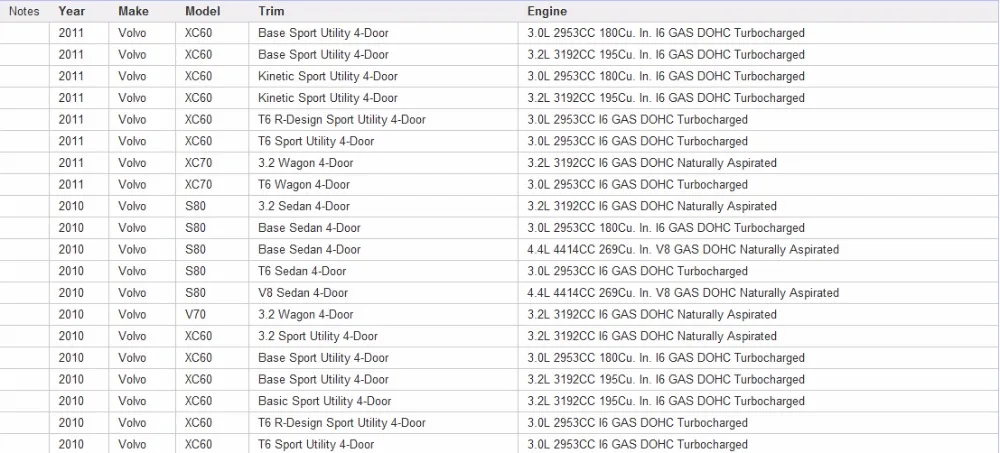Click engine cell in XC70 3.2 Wagon row

[759, 163]
